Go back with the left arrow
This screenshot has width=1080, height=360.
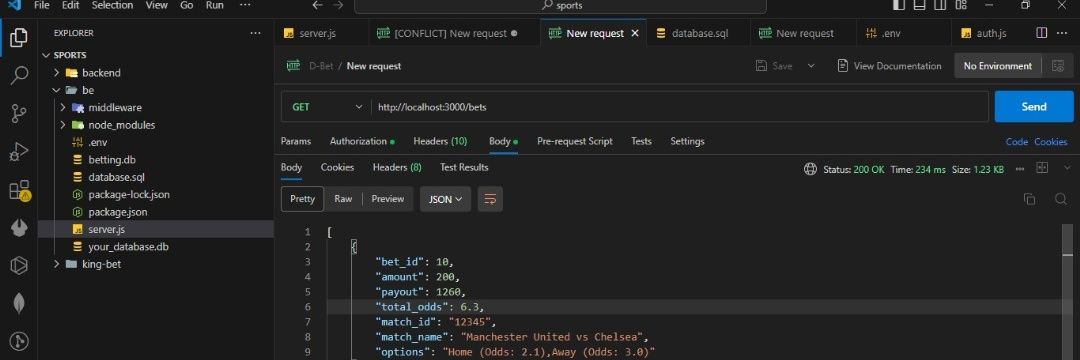pos(318,6)
